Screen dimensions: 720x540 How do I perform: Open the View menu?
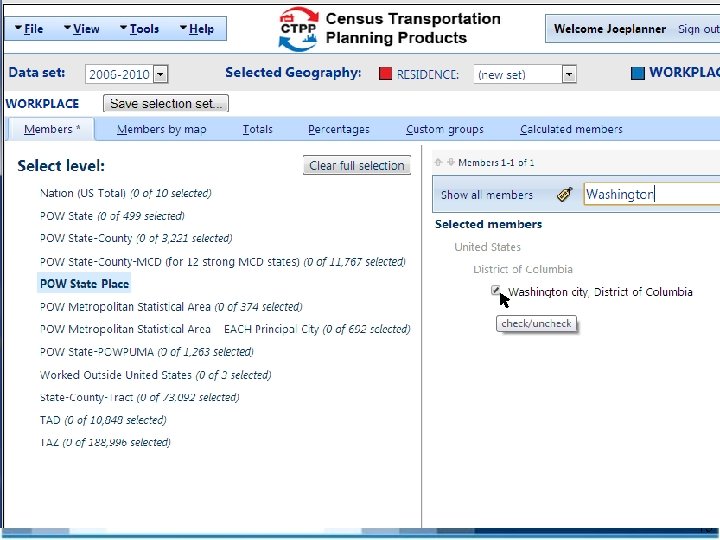point(81,29)
